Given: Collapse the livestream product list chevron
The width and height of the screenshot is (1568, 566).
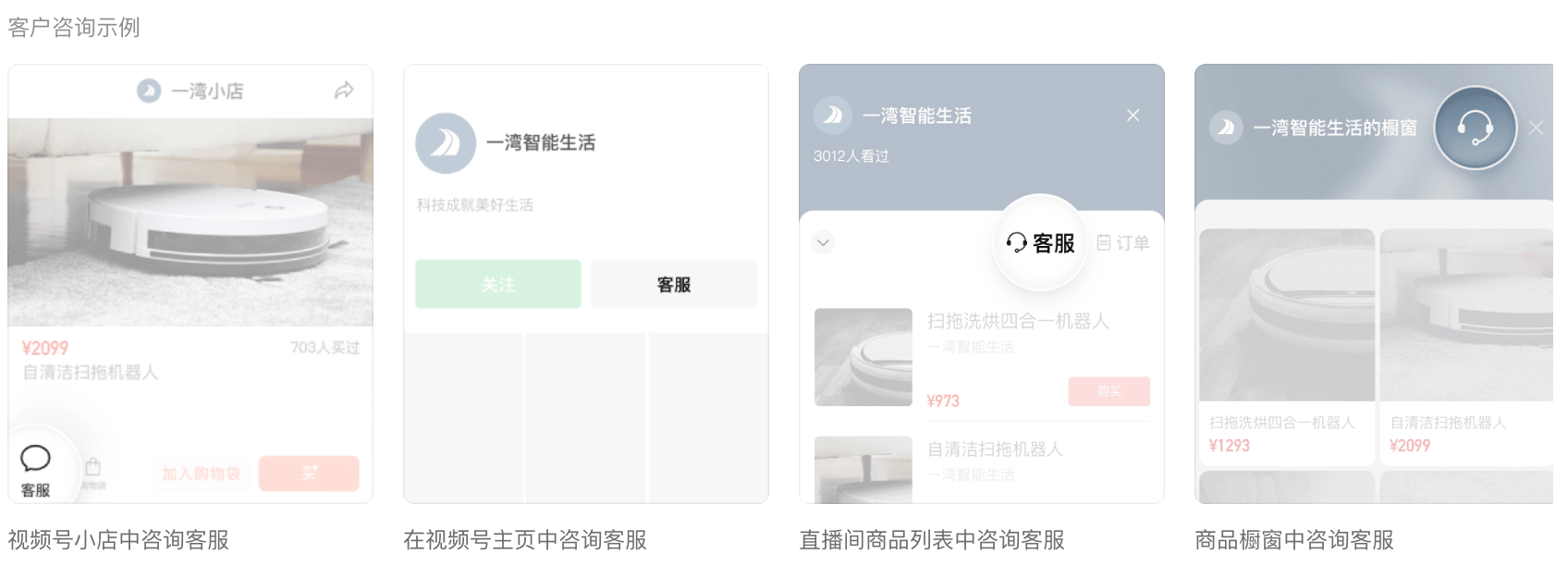Looking at the screenshot, I should (823, 242).
